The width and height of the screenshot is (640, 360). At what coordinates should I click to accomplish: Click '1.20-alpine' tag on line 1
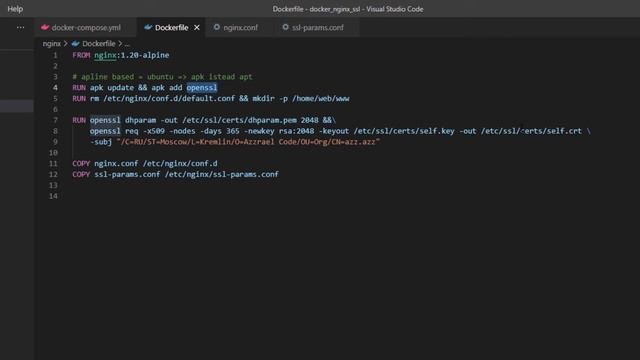coord(145,55)
